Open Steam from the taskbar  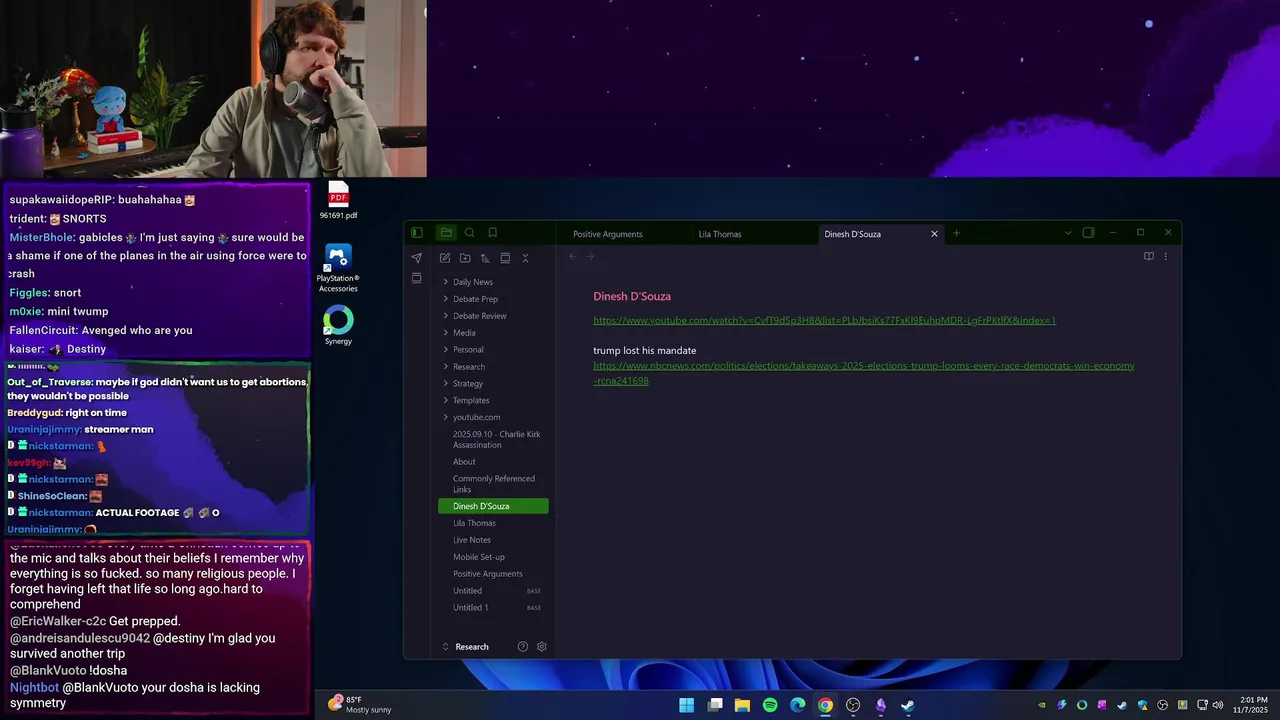[x=908, y=705]
